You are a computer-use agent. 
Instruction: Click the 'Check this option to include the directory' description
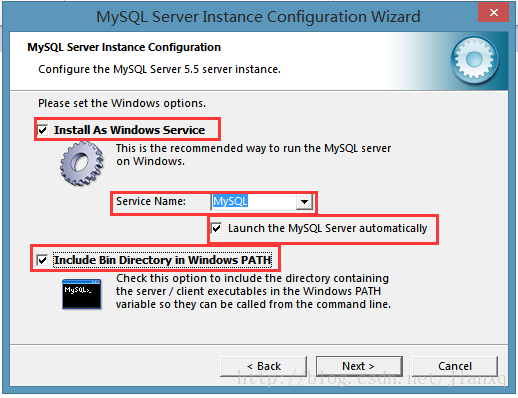[x=253, y=291]
